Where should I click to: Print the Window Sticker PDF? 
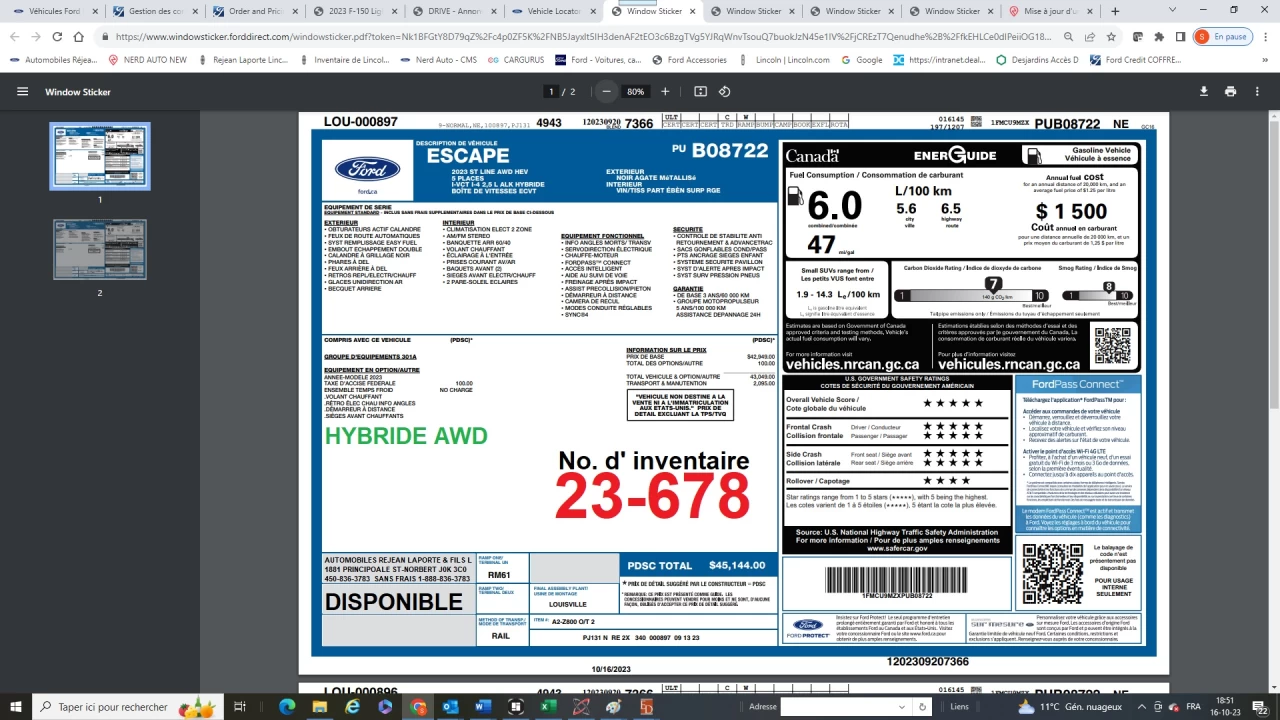(x=1230, y=91)
